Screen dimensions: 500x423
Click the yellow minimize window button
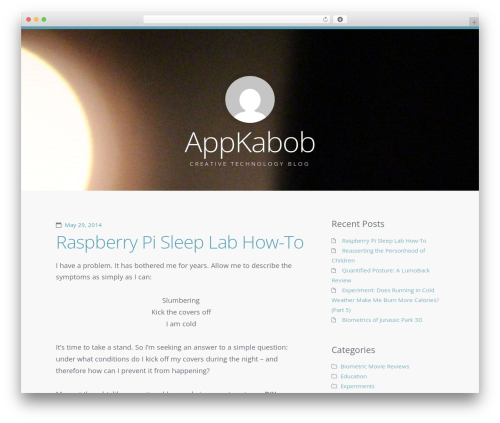[36, 19]
